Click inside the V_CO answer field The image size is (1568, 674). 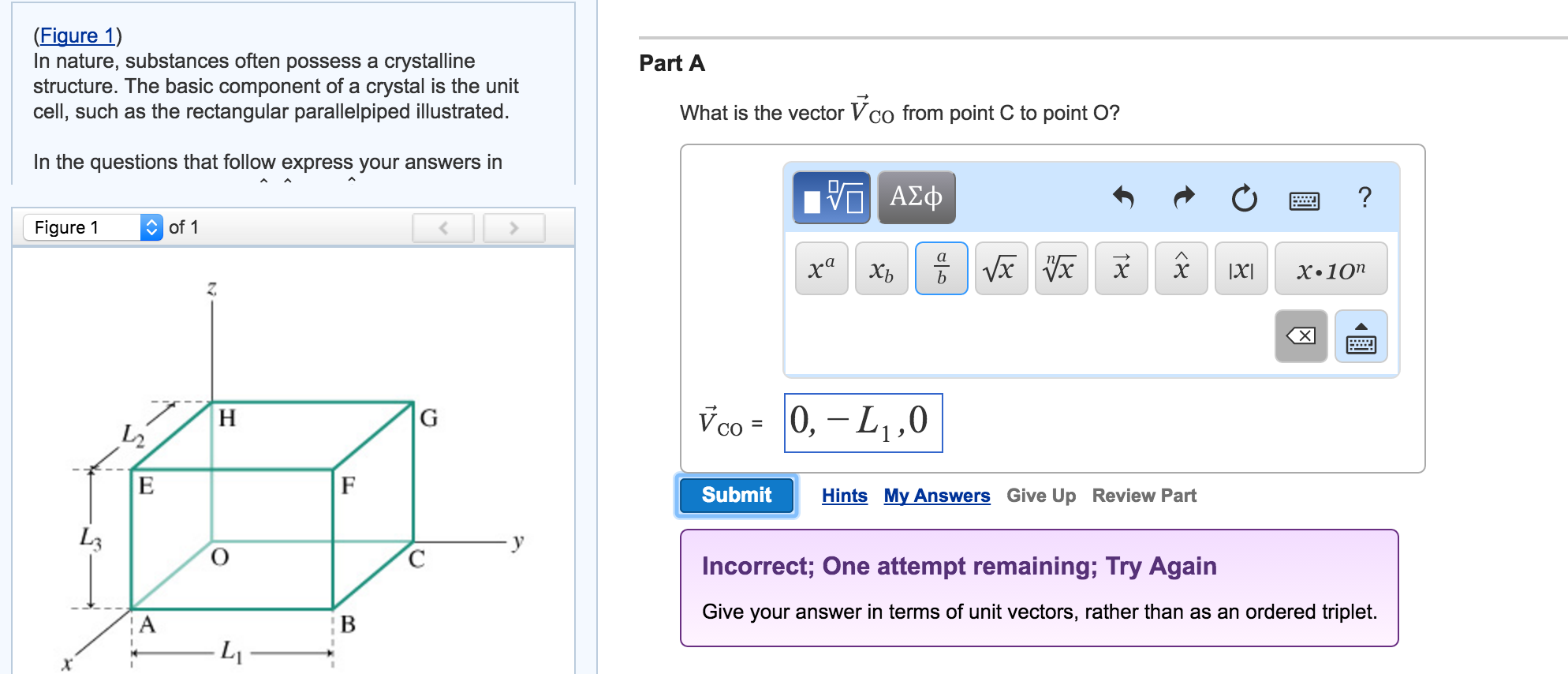coord(863,423)
